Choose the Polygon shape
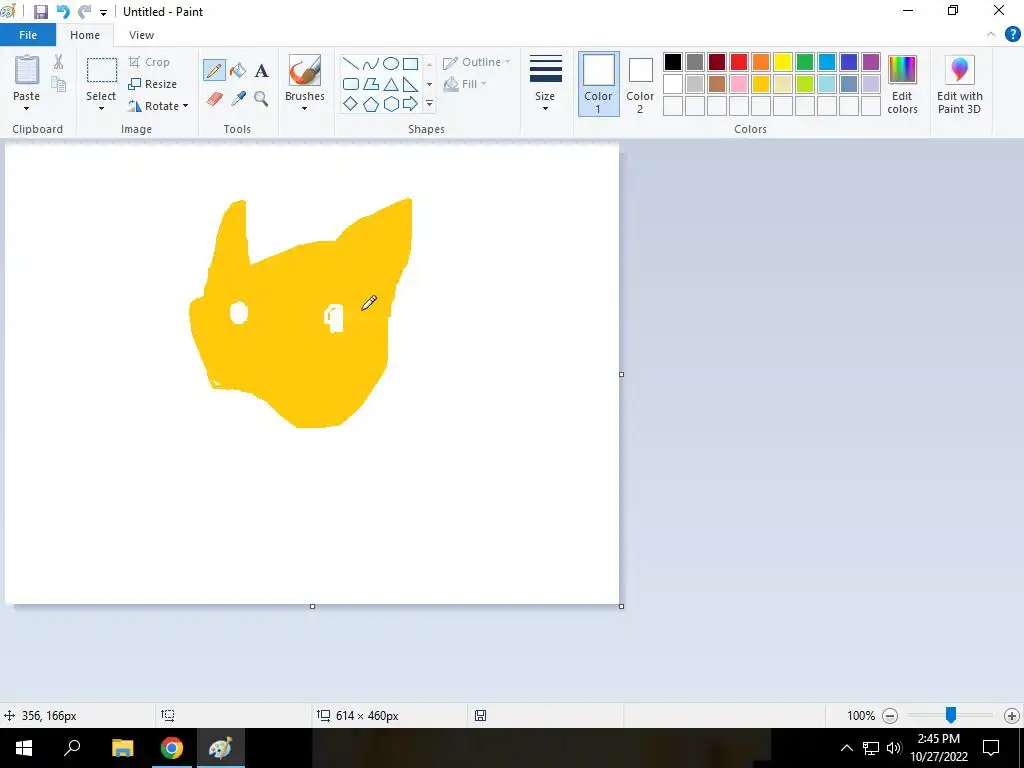This screenshot has width=1024, height=768. pyautogui.click(x=371, y=84)
